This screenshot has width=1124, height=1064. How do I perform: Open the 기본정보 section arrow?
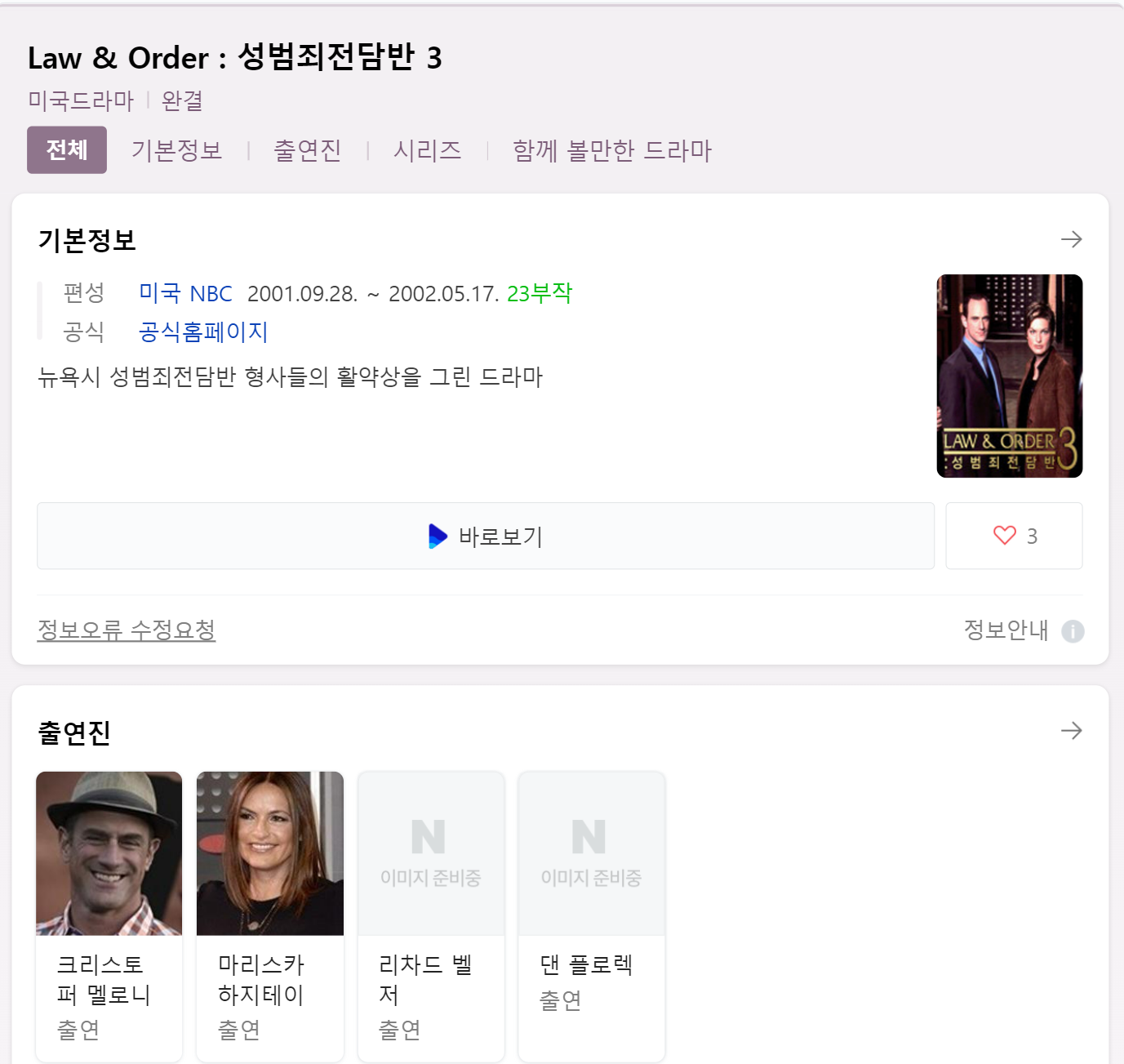(x=1071, y=239)
